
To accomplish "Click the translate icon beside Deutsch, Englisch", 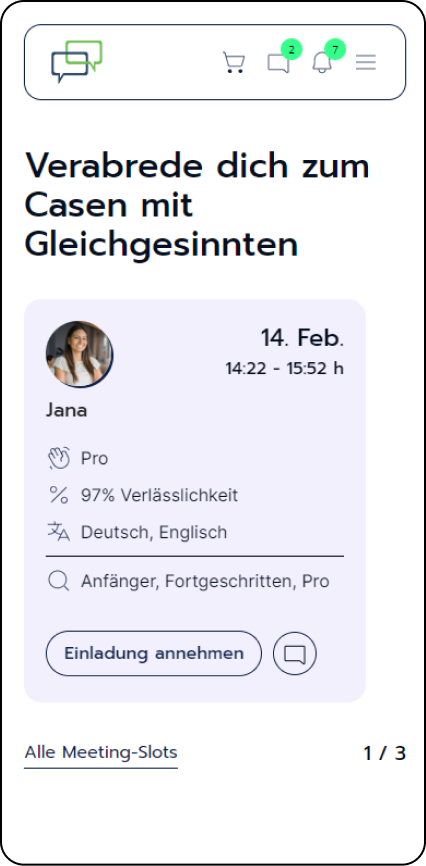I will click(x=59, y=532).
